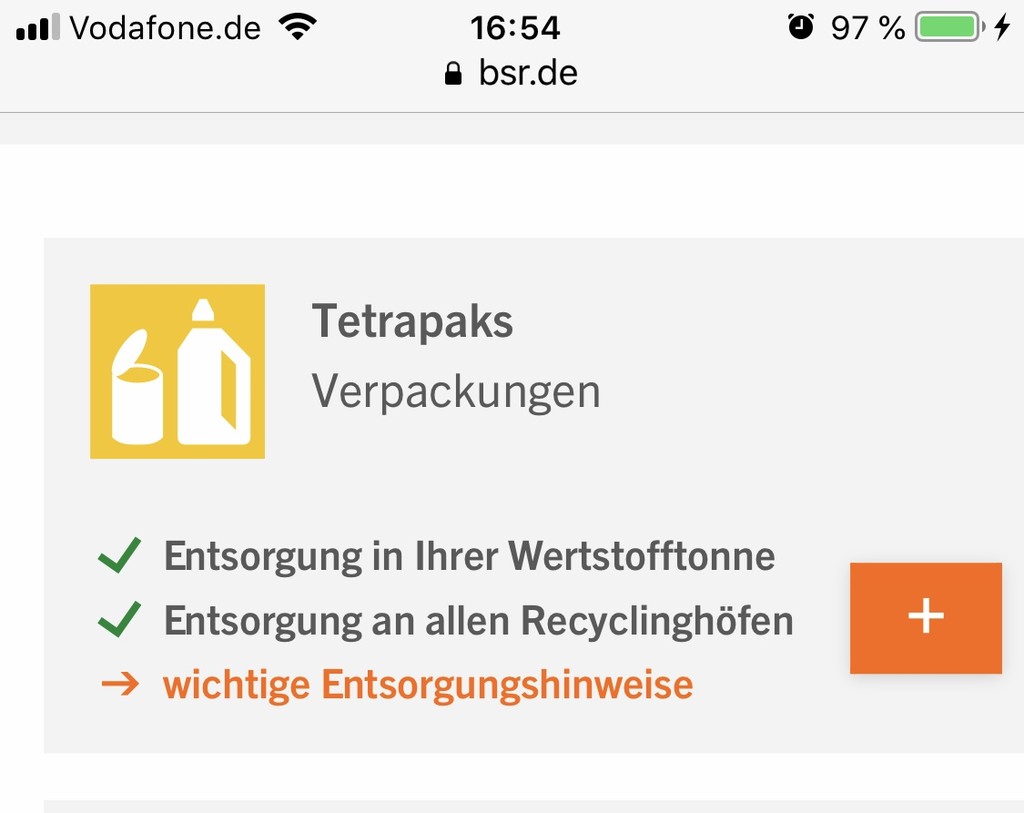Screen dimensions: 1024x813
Task: Expand details with the orange plus button
Action: [925, 617]
